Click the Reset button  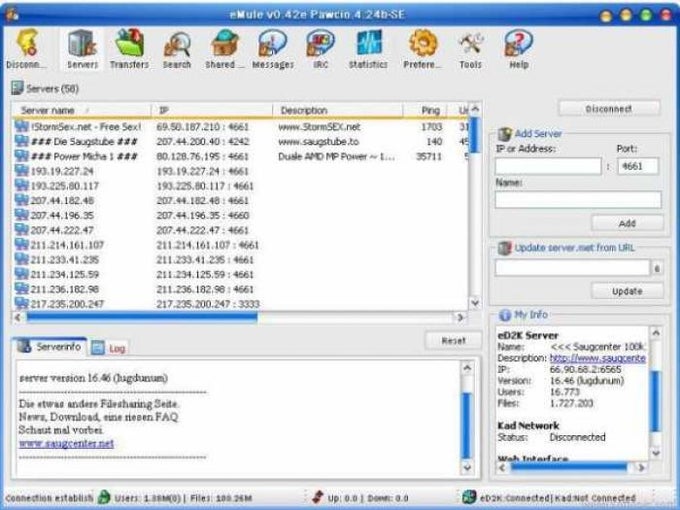pos(453,340)
